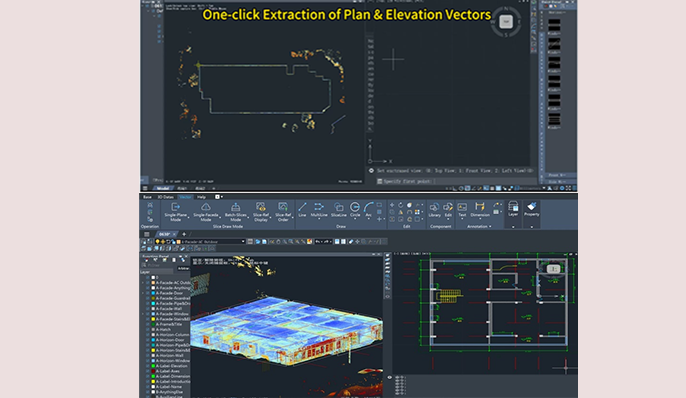The image size is (686, 398).
Task: Click the tab list menu icon
Action: tap(147, 234)
